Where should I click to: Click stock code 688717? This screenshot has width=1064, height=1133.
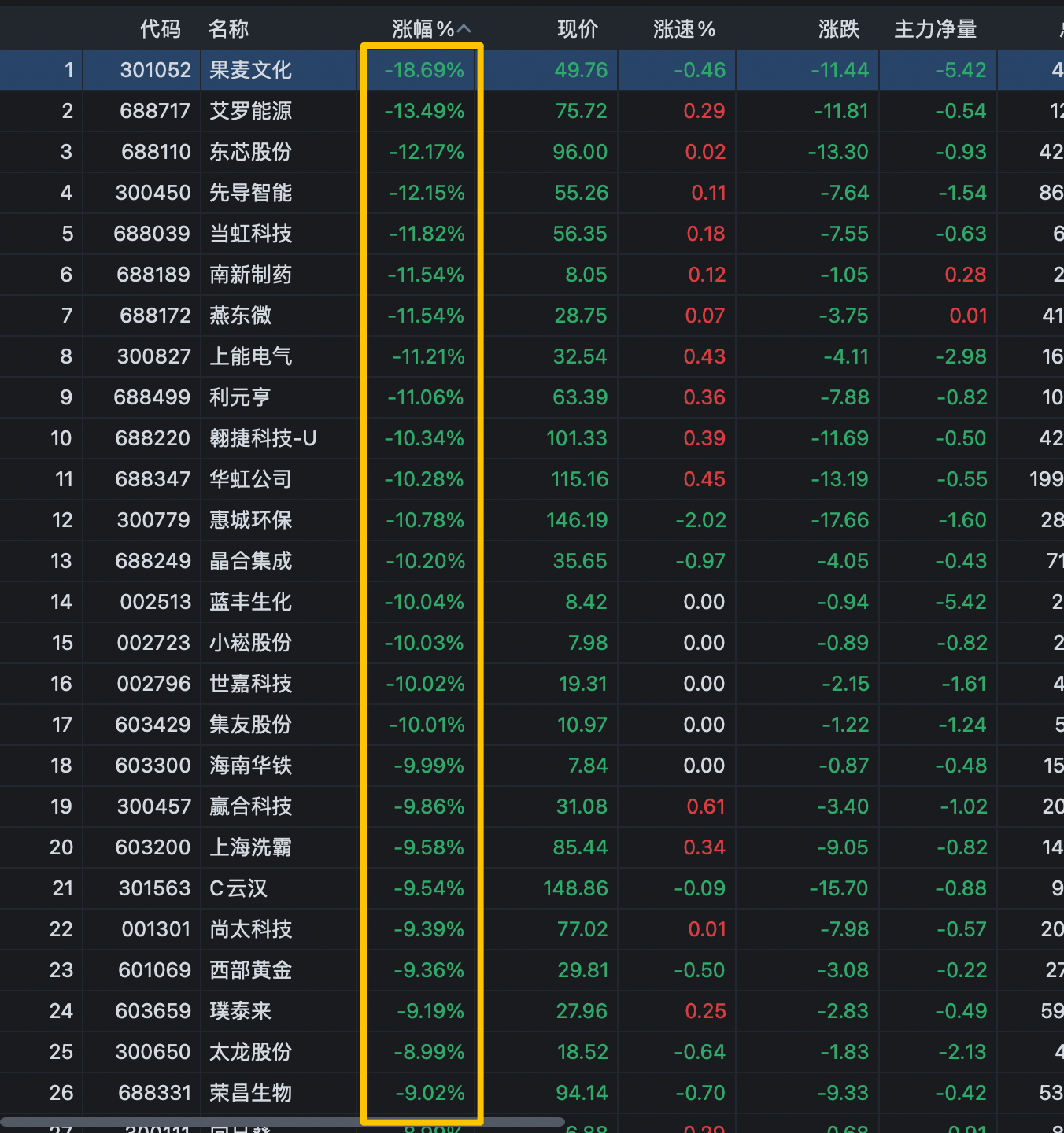coord(155,111)
